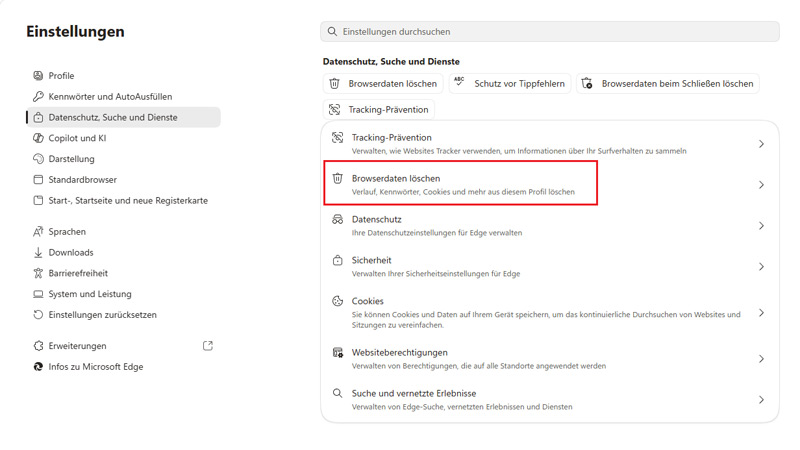This screenshot has height=450, width=800.
Task: Click the Tracking-Prävention chip button
Action: [x=379, y=110]
